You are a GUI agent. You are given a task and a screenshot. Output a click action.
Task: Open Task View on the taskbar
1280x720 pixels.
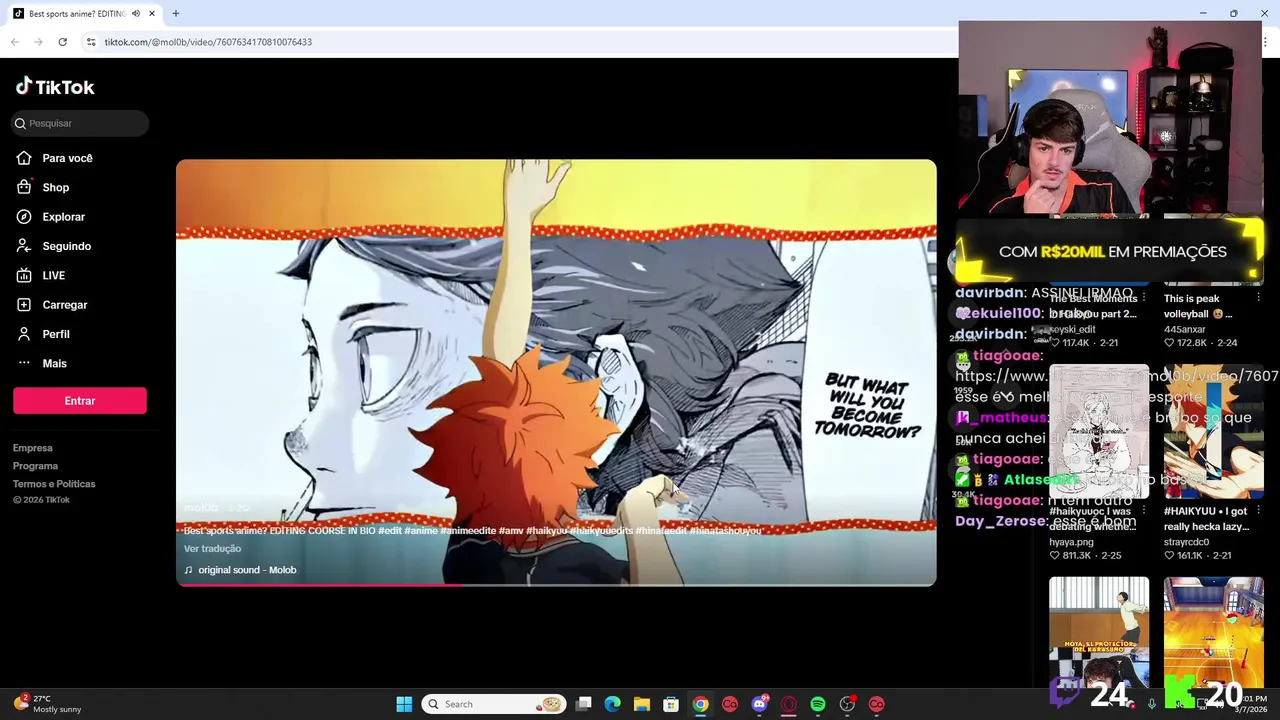pyautogui.click(x=584, y=704)
